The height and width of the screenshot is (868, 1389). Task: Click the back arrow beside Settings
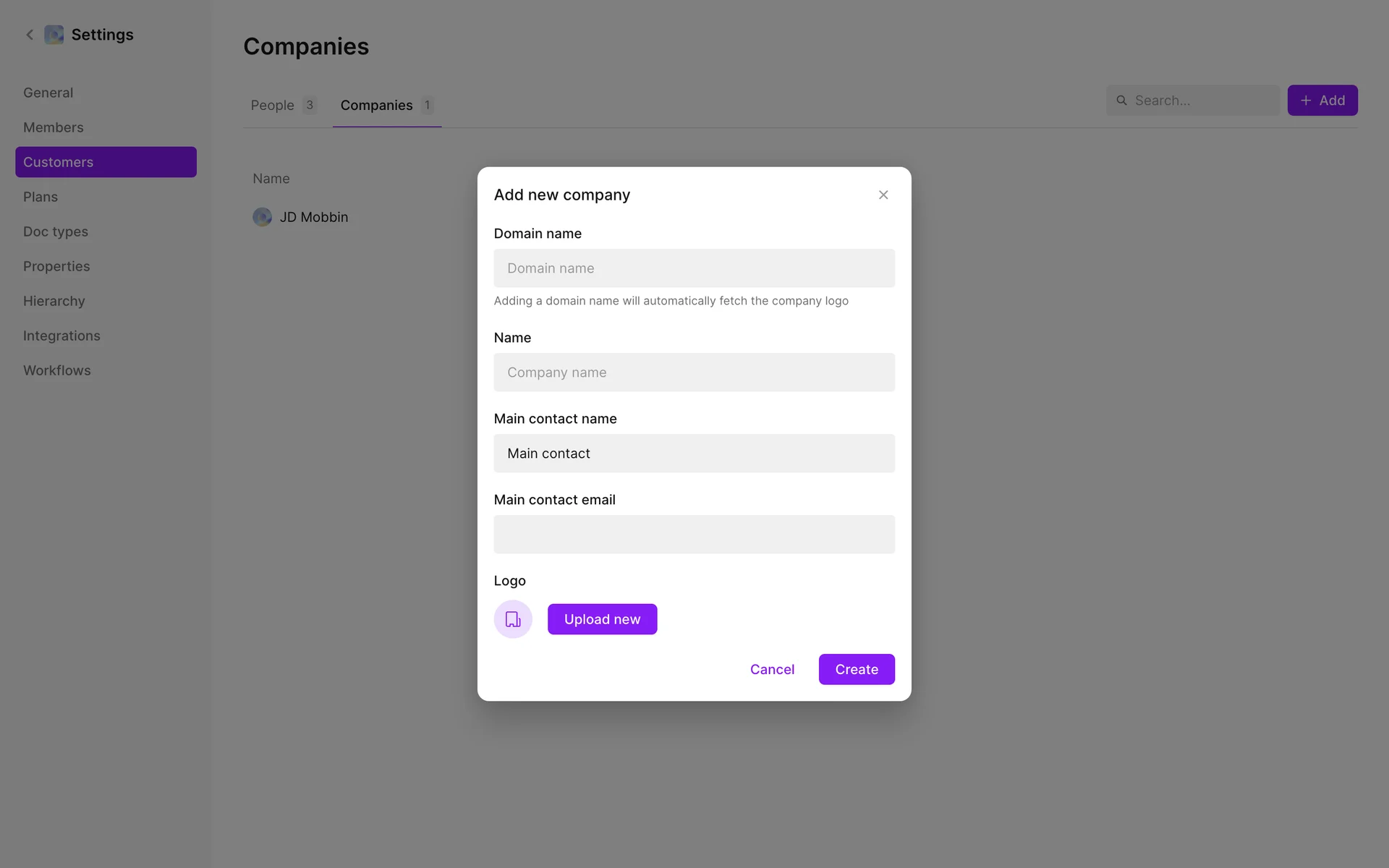click(x=30, y=35)
